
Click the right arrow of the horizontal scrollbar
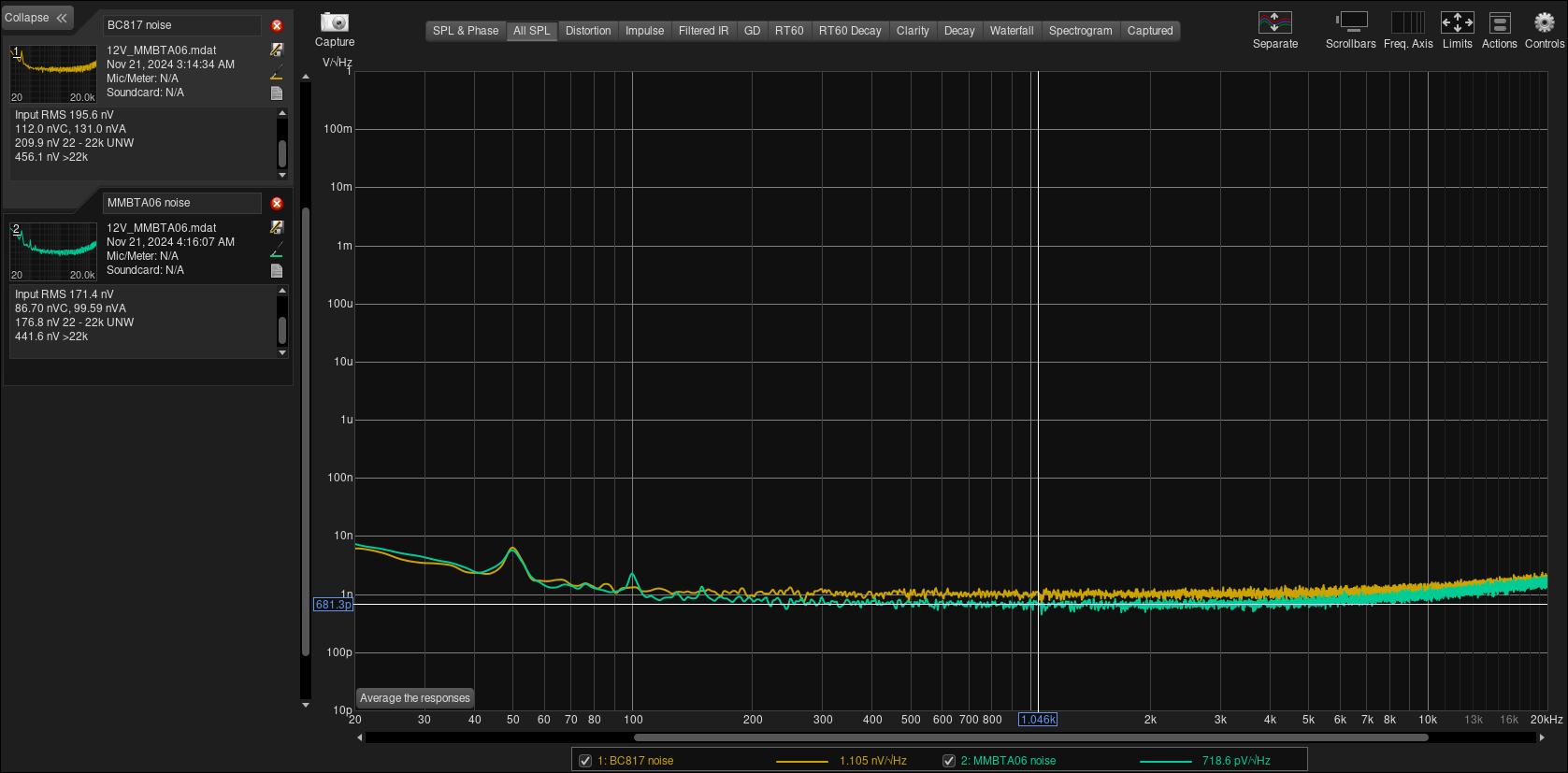click(1542, 737)
